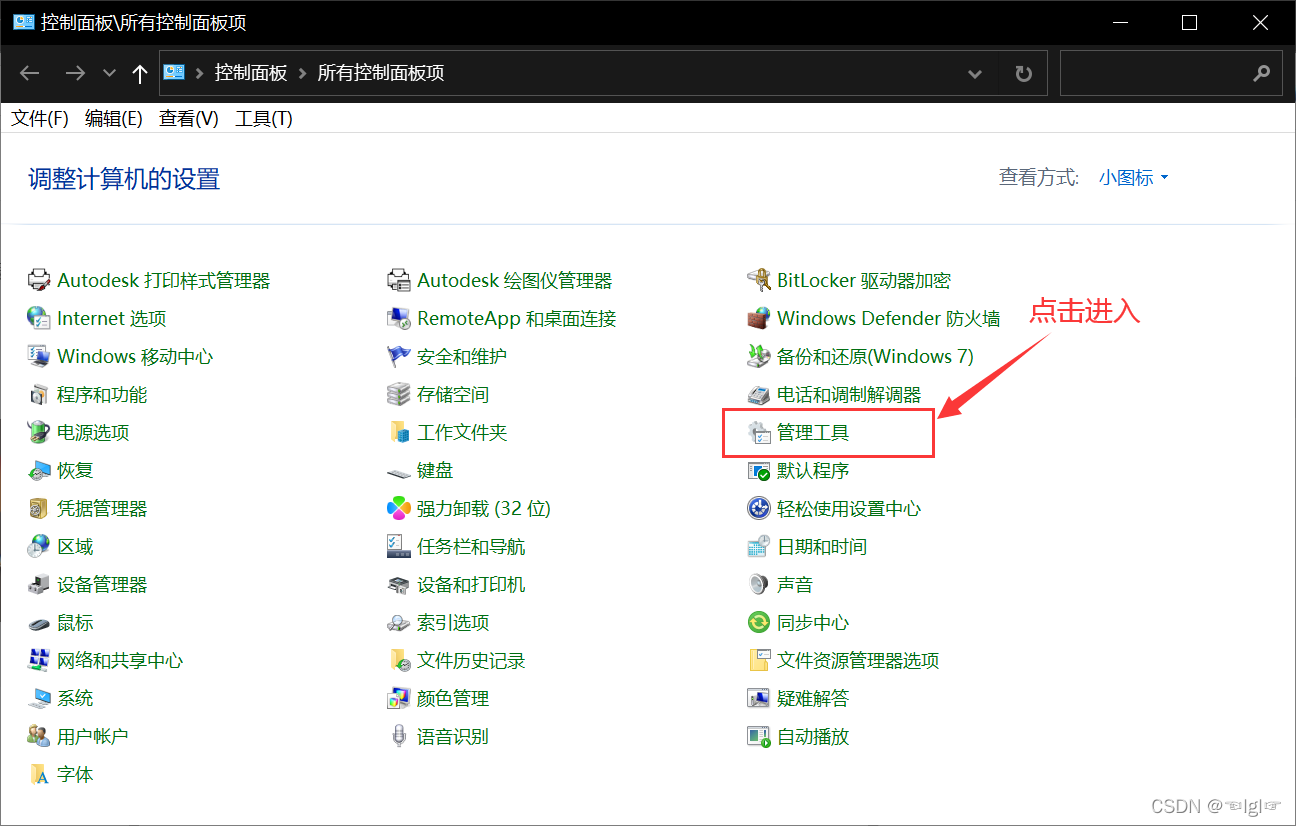Image resolution: width=1296 pixels, height=826 pixels.
Task: Open RemoteApp 和桌面连接 icon
Action: (399, 318)
